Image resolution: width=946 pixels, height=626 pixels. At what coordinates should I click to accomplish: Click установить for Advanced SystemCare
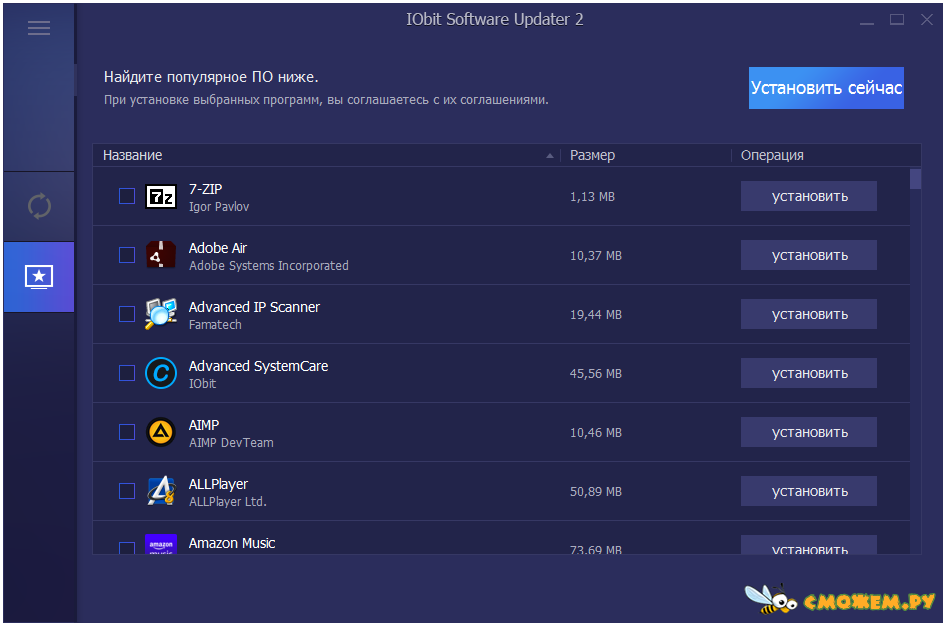(809, 373)
